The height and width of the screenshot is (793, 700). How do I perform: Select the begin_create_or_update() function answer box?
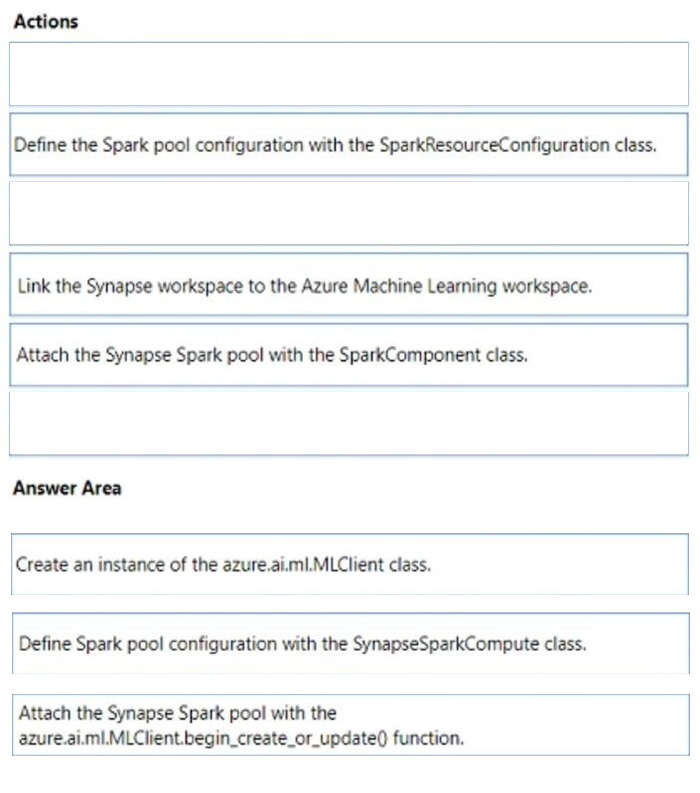click(351, 725)
